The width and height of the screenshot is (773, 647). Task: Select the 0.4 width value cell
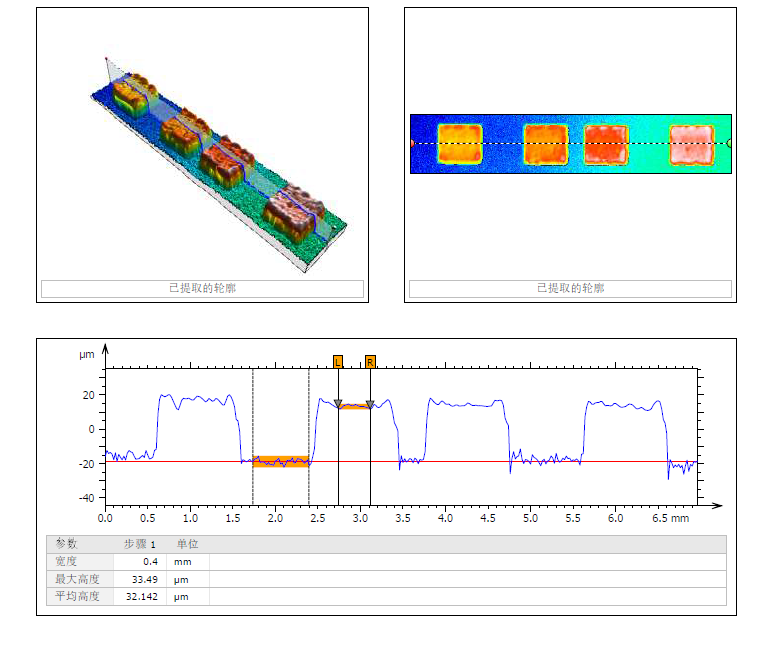[x=140, y=562]
